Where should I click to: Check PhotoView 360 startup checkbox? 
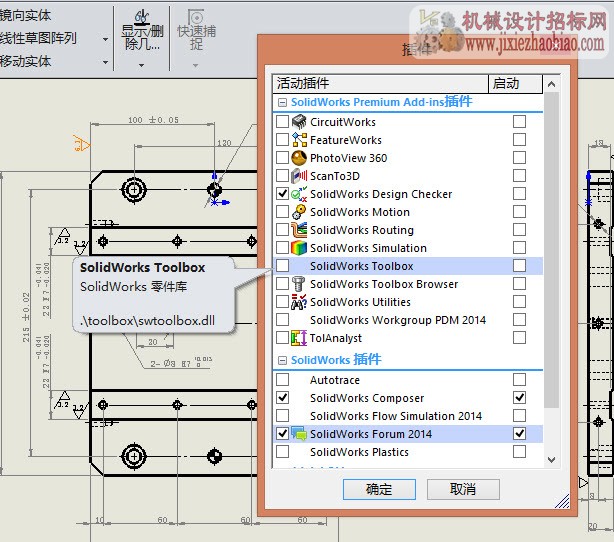[519, 158]
